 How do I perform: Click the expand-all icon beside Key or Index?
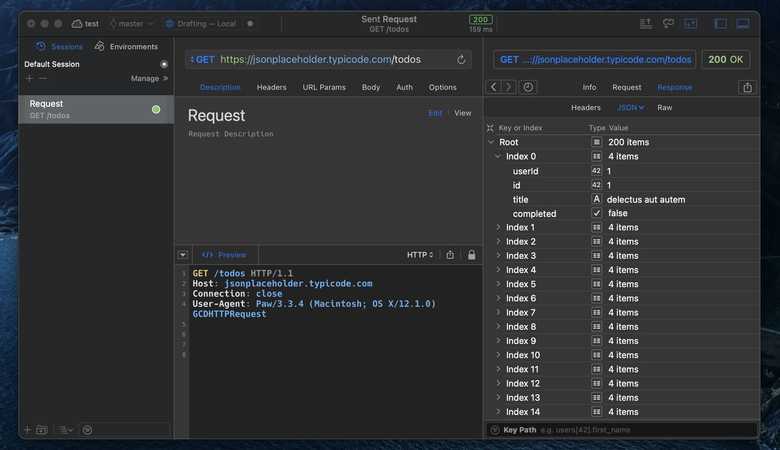[490, 128]
